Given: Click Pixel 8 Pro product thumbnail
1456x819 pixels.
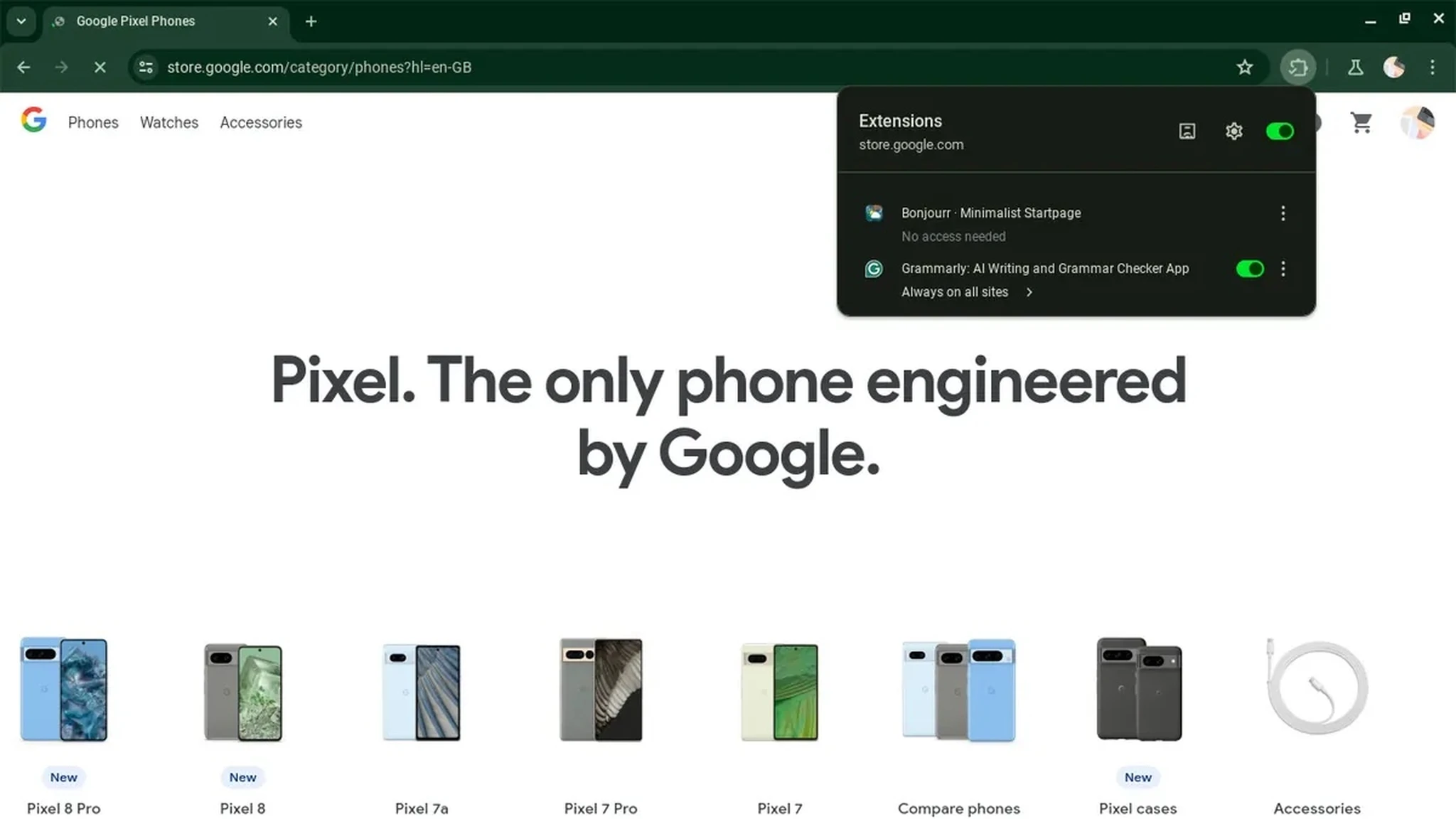Looking at the screenshot, I should 63,688.
